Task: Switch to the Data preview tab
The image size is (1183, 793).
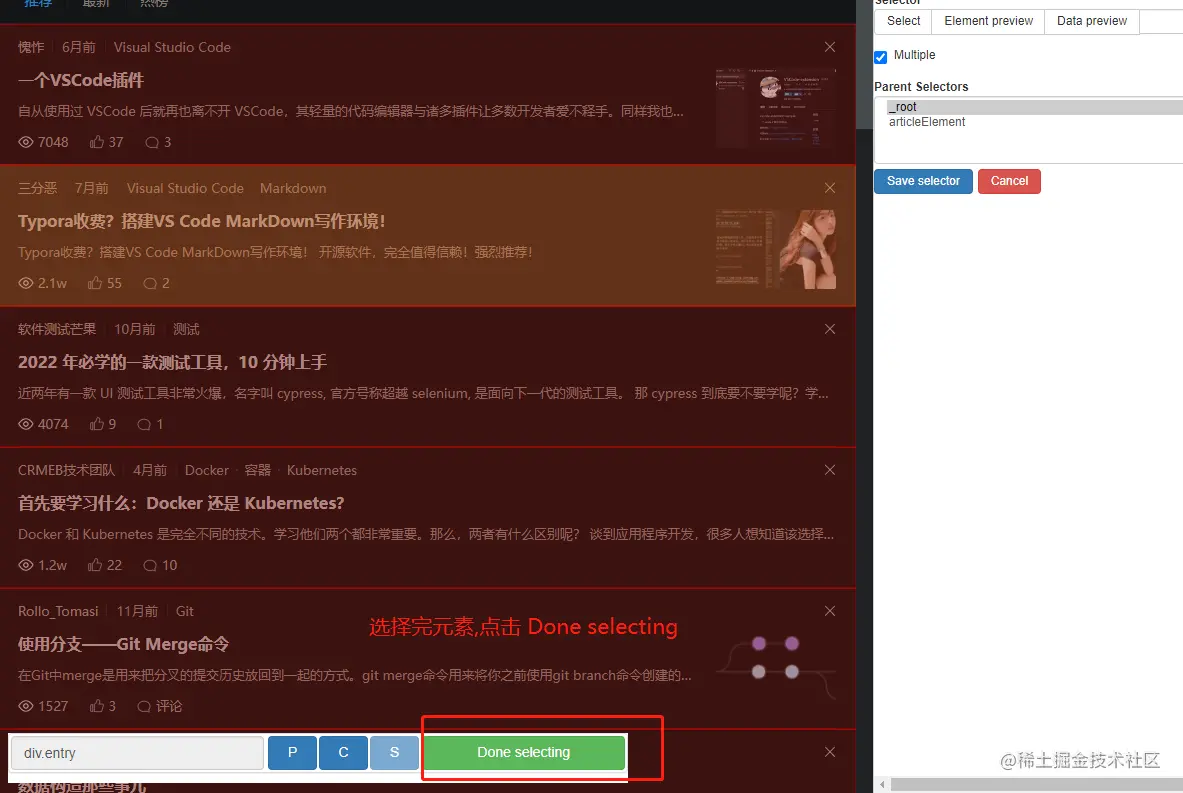Action: click(1092, 21)
